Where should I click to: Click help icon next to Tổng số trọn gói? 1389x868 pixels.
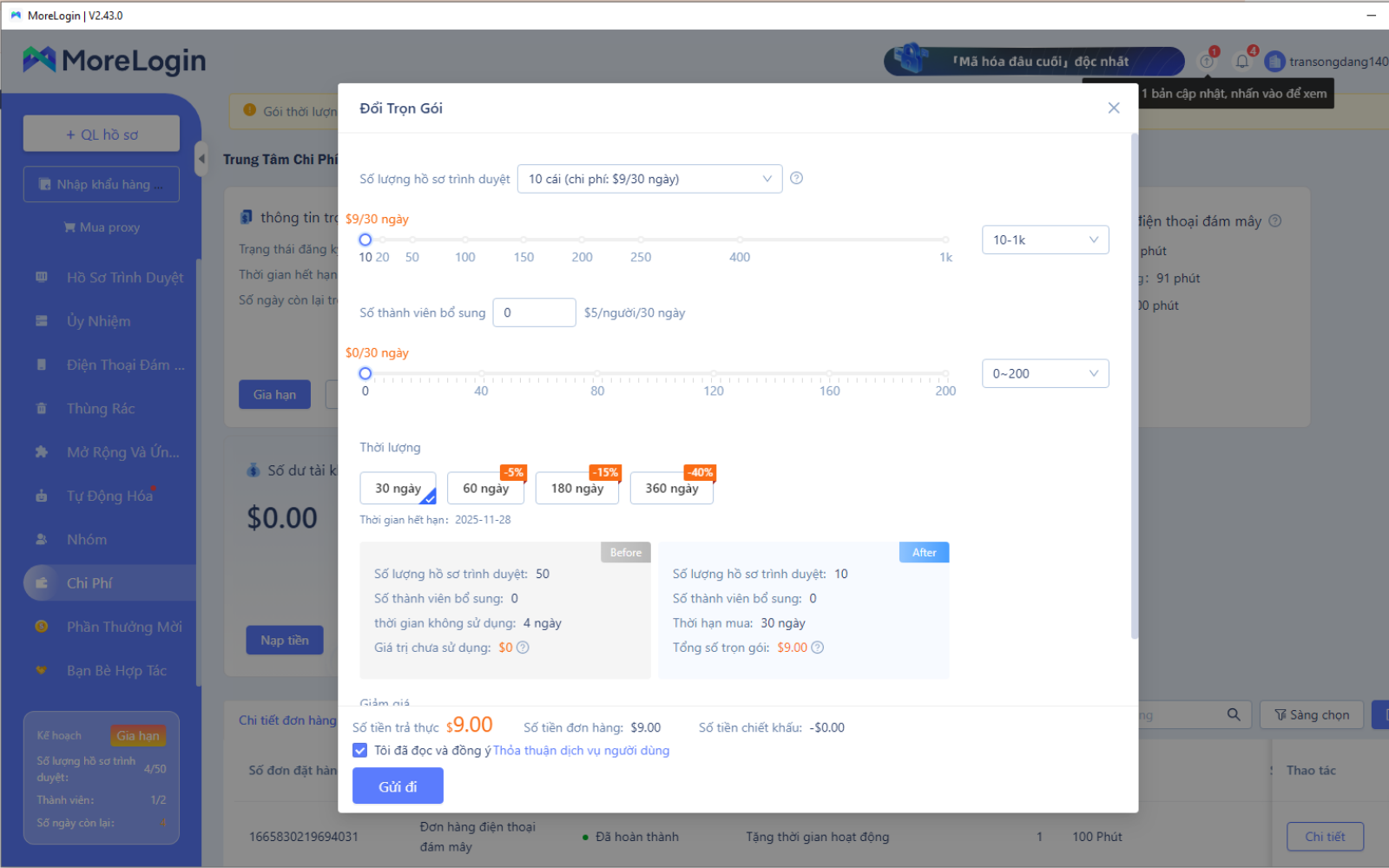pyautogui.click(x=817, y=648)
